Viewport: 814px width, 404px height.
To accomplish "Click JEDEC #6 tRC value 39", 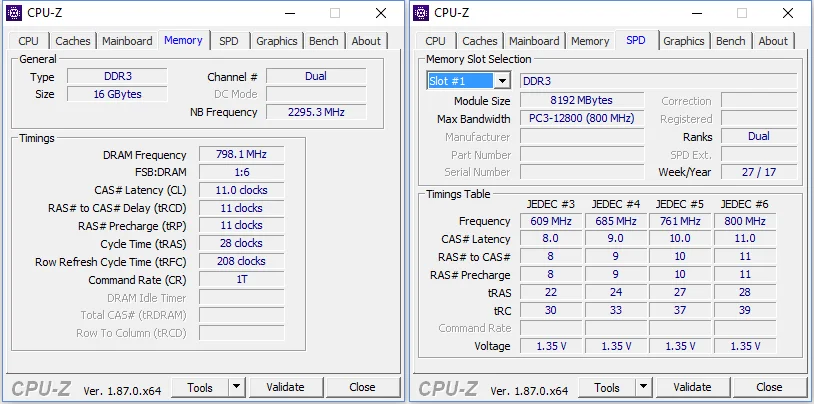I will pyautogui.click(x=745, y=311).
